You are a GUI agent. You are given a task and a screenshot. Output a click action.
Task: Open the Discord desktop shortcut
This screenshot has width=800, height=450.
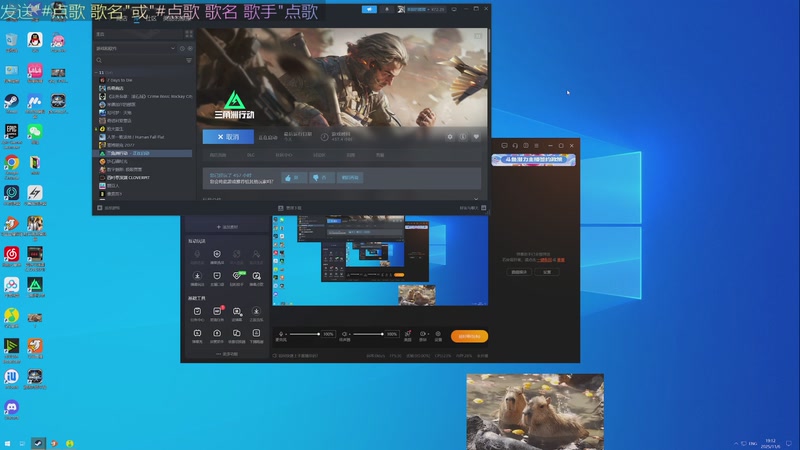click(12, 410)
